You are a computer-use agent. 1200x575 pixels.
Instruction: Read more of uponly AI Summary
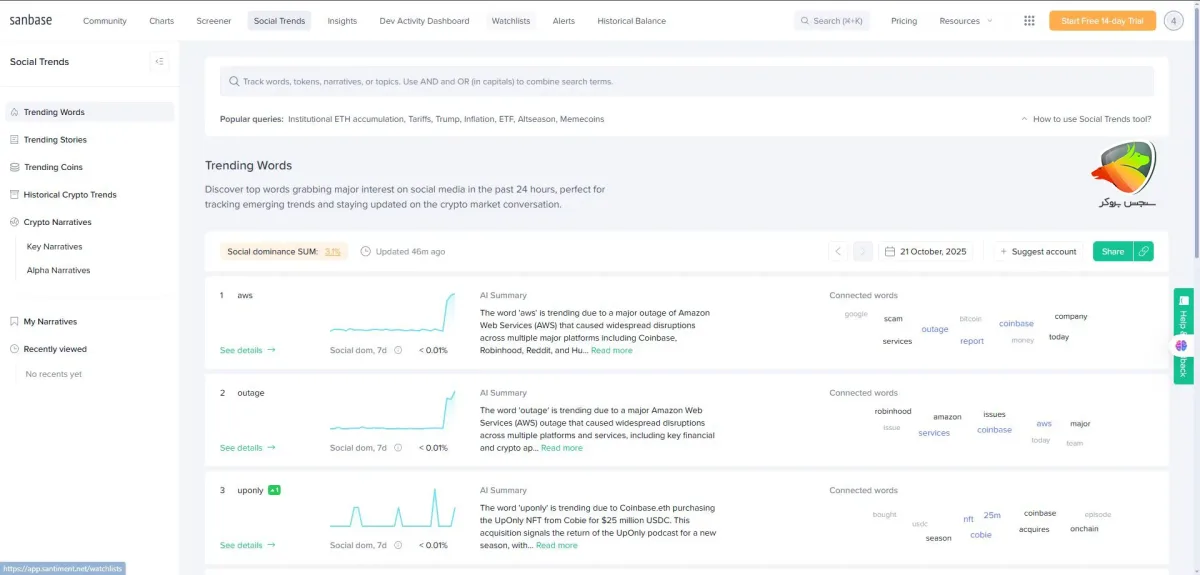pyautogui.click(x=557, y=545)
